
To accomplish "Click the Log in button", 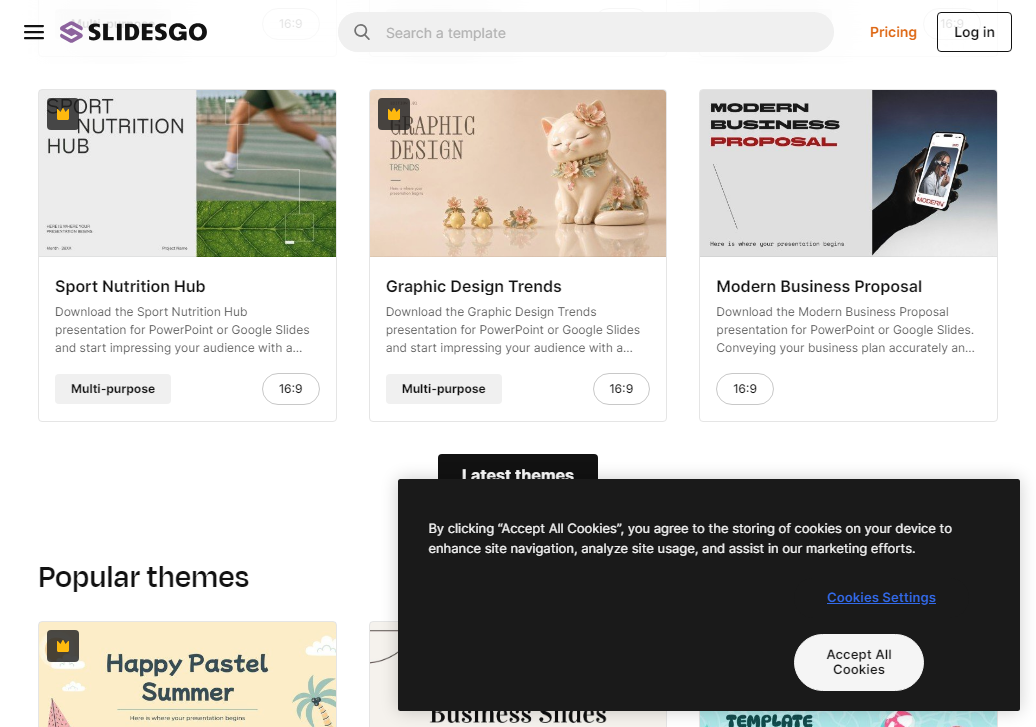I will (974, 32).
